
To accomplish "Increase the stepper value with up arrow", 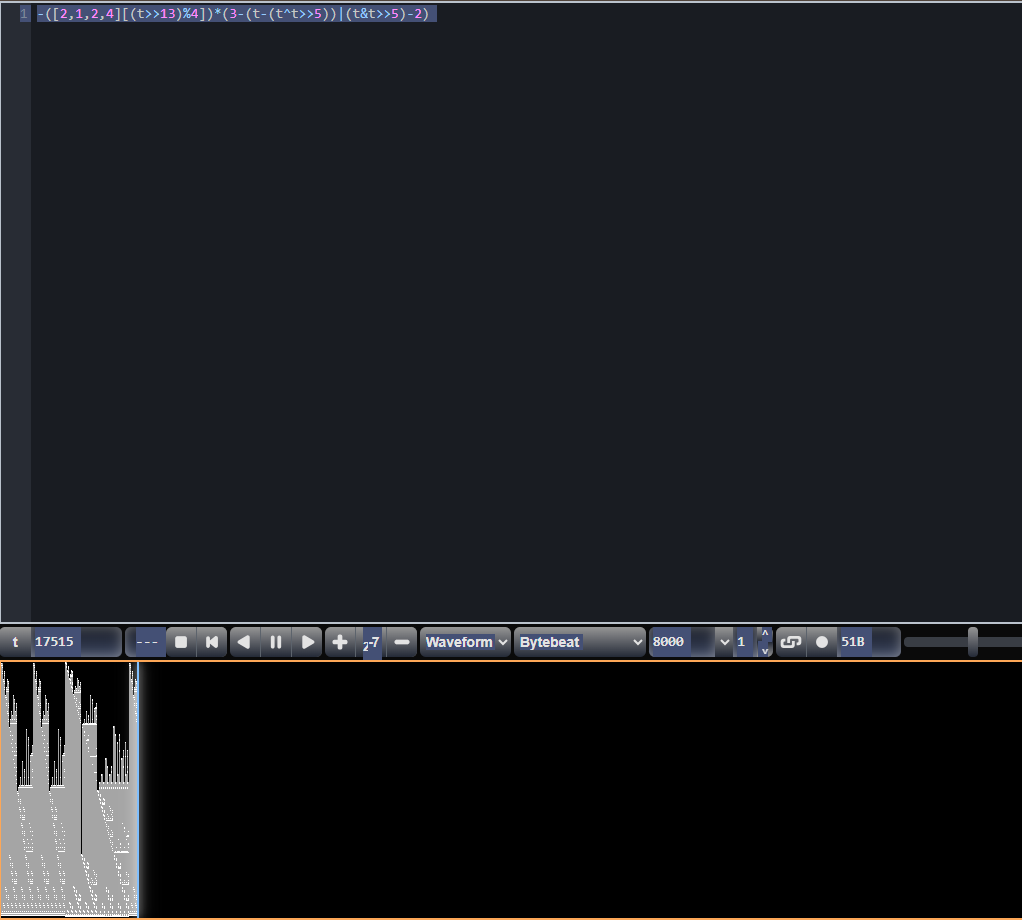I will pos(765,634).
